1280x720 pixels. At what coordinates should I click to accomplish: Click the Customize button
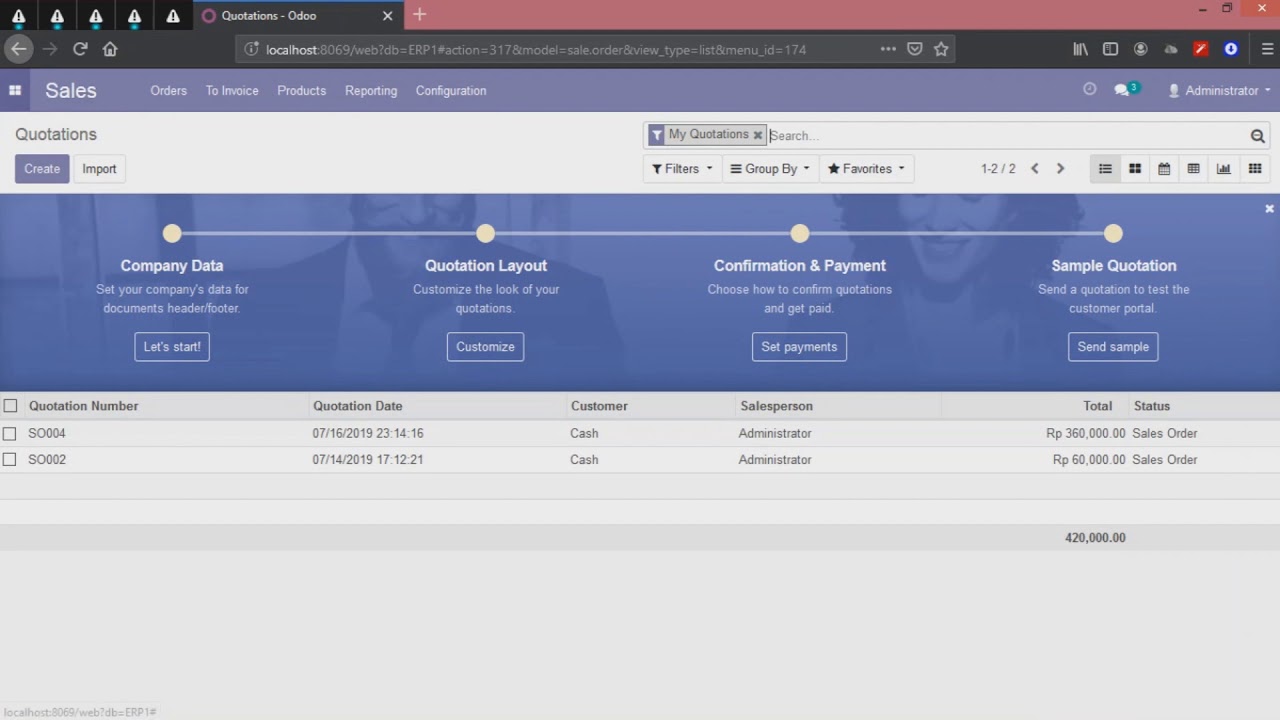pyautogui.click(x=485, y=347)
